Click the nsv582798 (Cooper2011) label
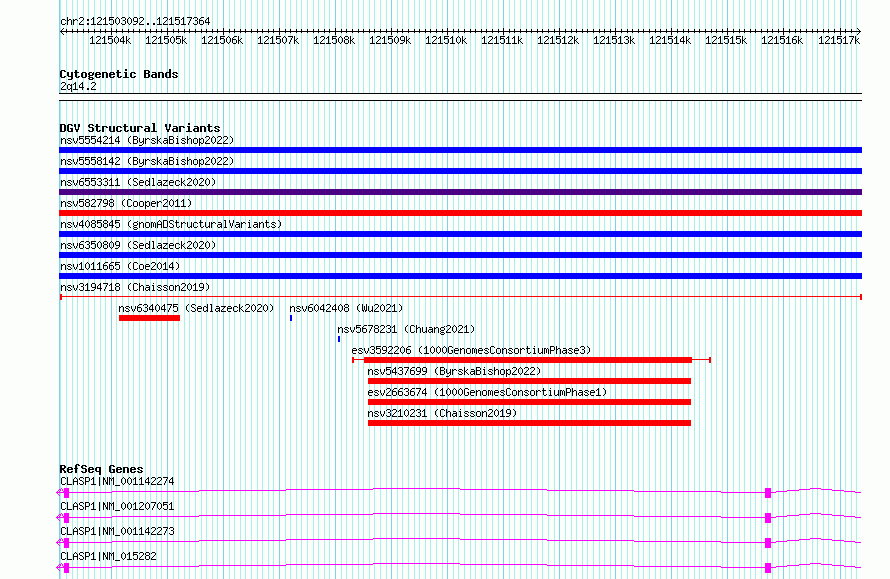 coord(126,203)
